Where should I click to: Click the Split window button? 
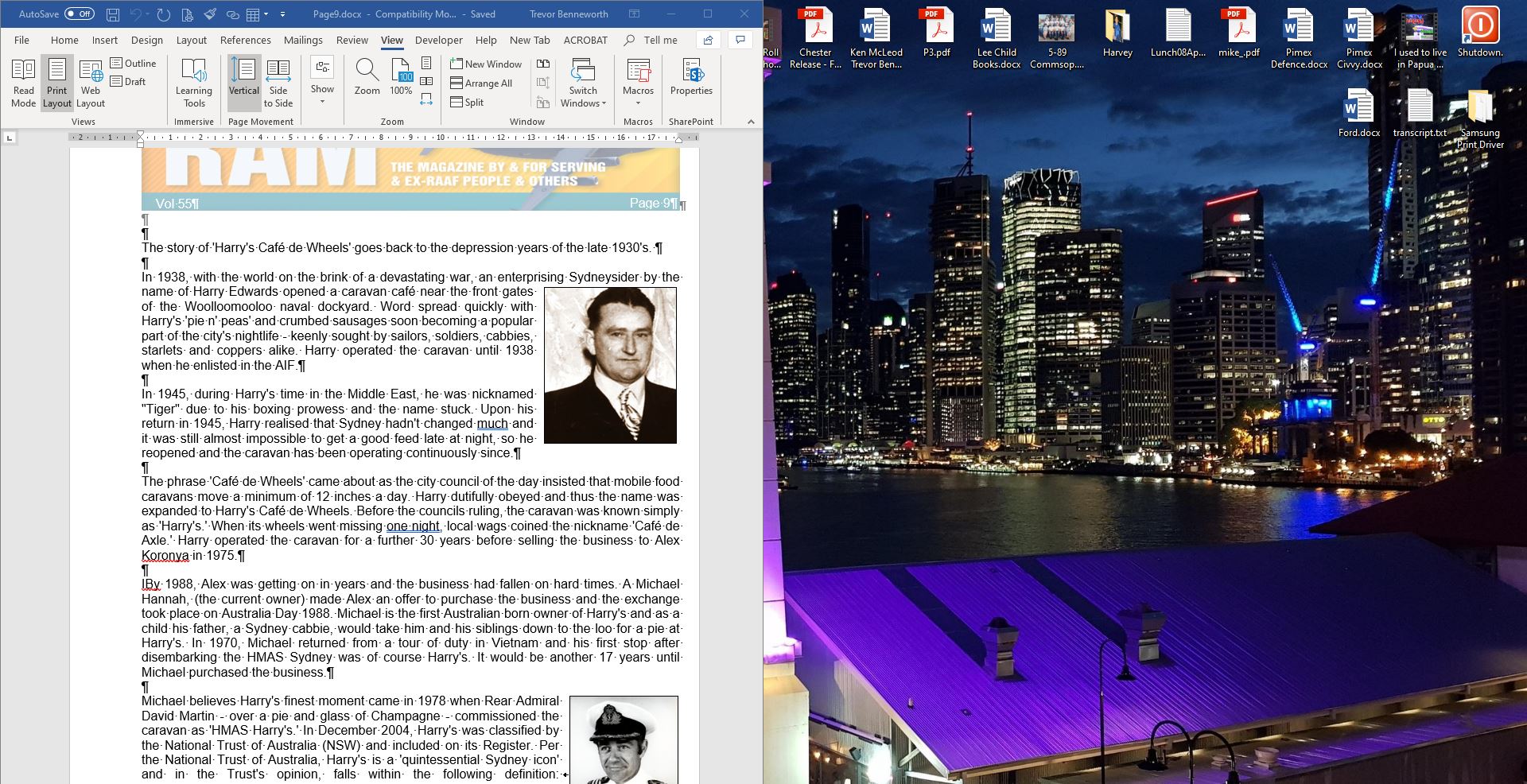[467, 102]
